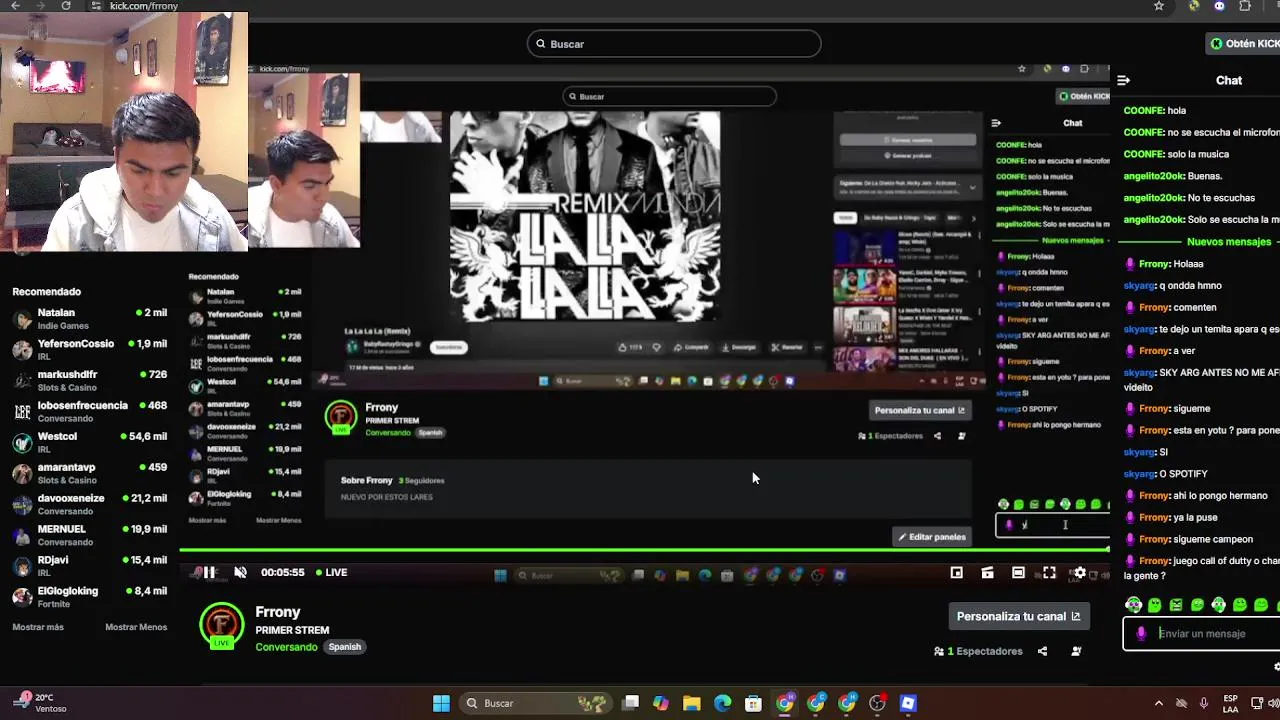Open Natalan recommended channel
Image resolution: width=1280 pixels, height=720 pixels.
click(x=90, y=319)
